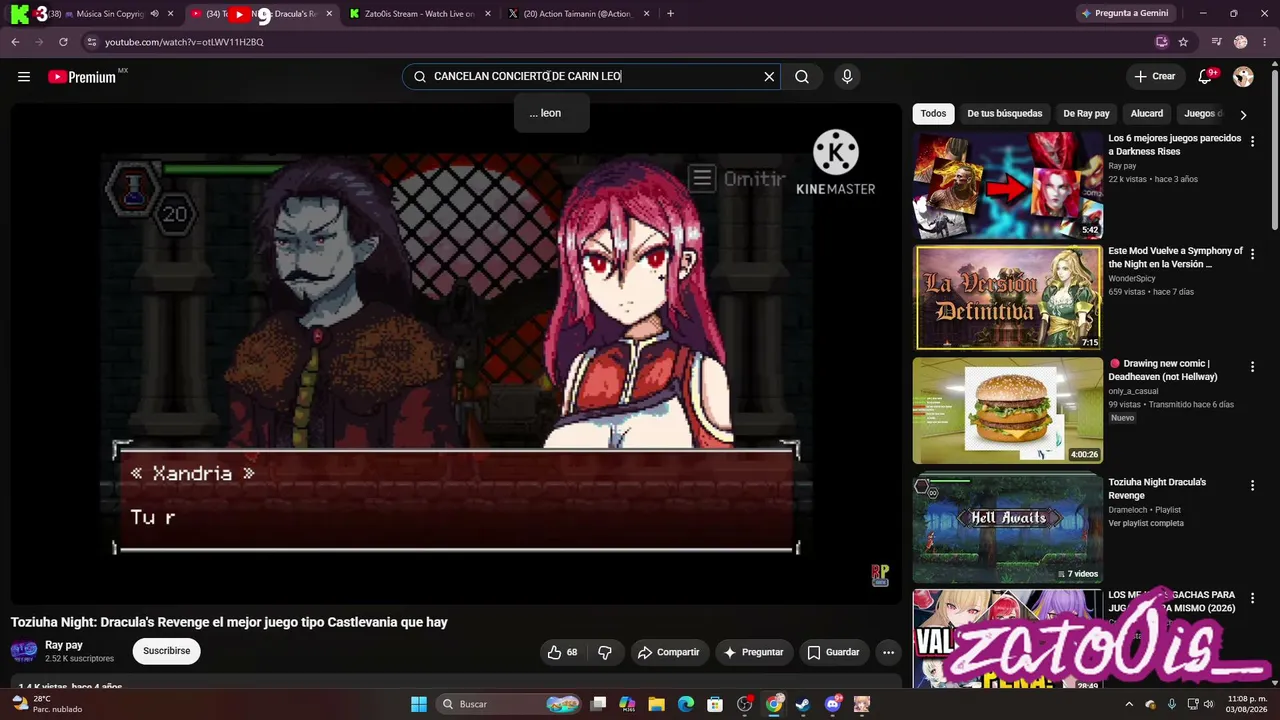
Task: Open Microsoft Store from taskbar
Action: pos(715,704)
